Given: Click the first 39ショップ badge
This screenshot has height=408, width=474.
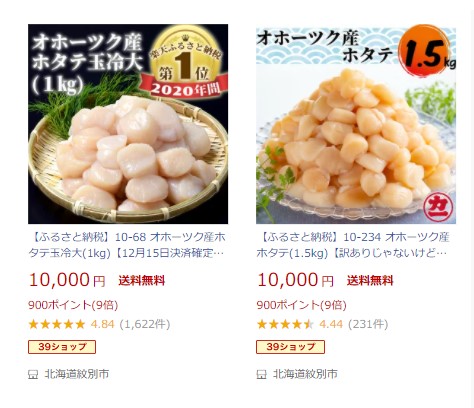Looking at the screenshot, I should pos(62,347).
